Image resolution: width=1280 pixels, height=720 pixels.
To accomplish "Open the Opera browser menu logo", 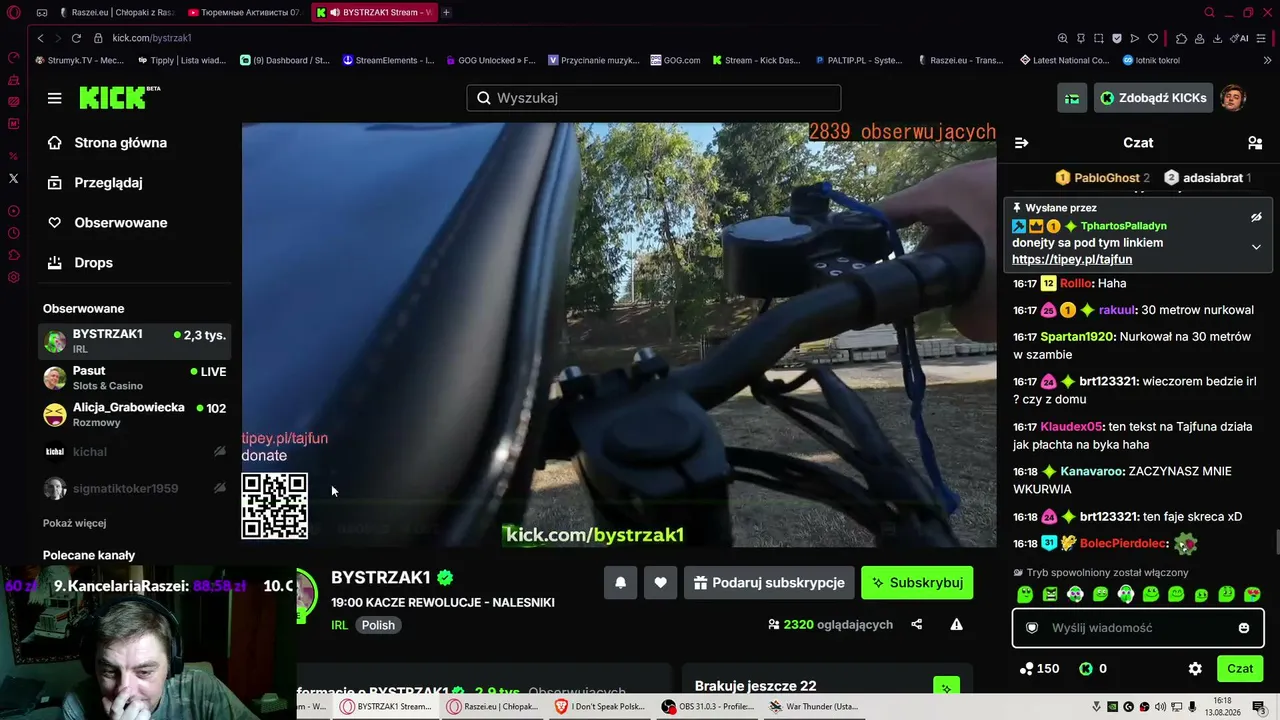I will click(x=14, y=12).
